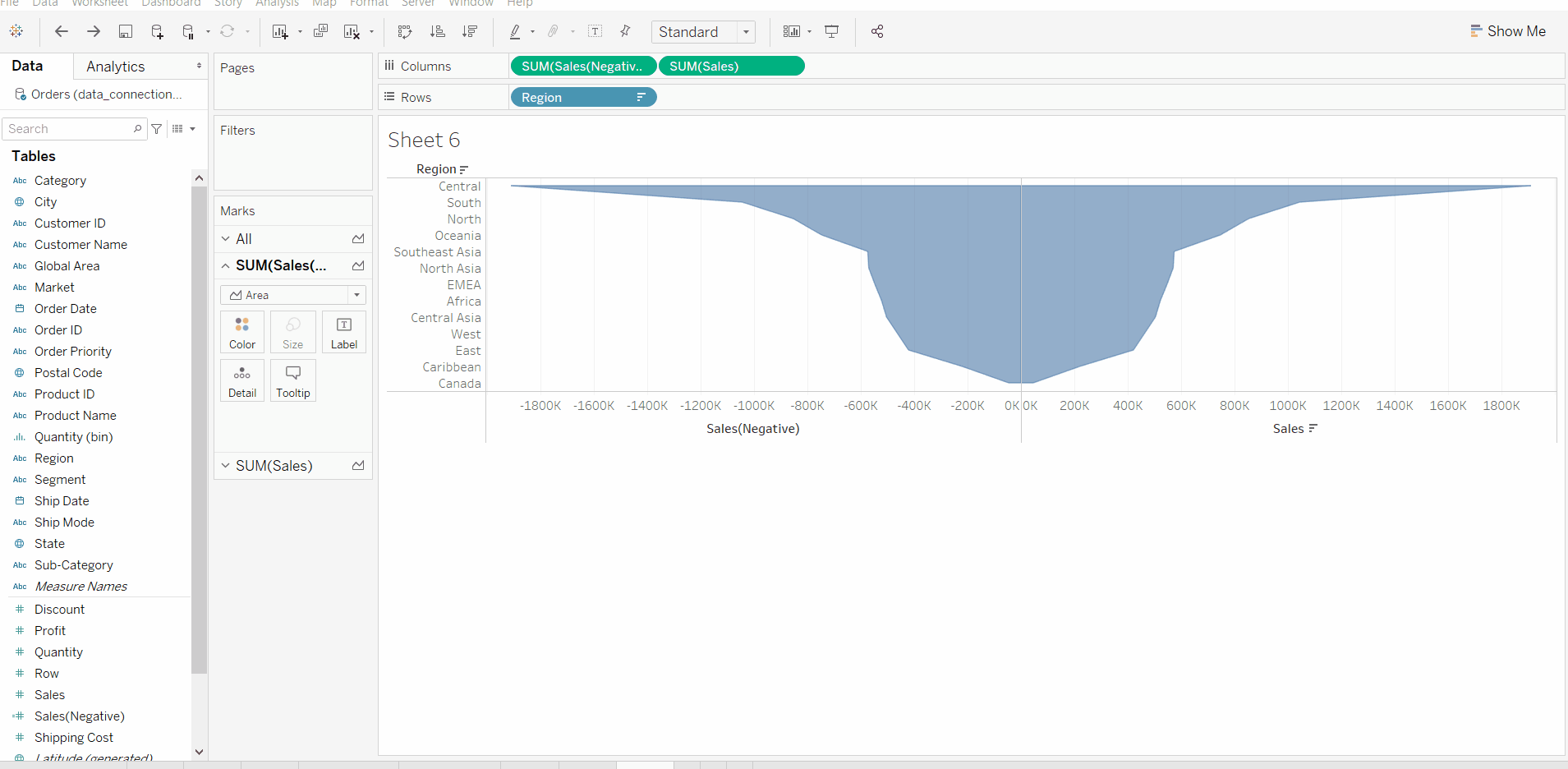The width and height of the screenshot is (1568, 769).
Task: Open the field filter funnel icon
Action: tap(157, 129)
